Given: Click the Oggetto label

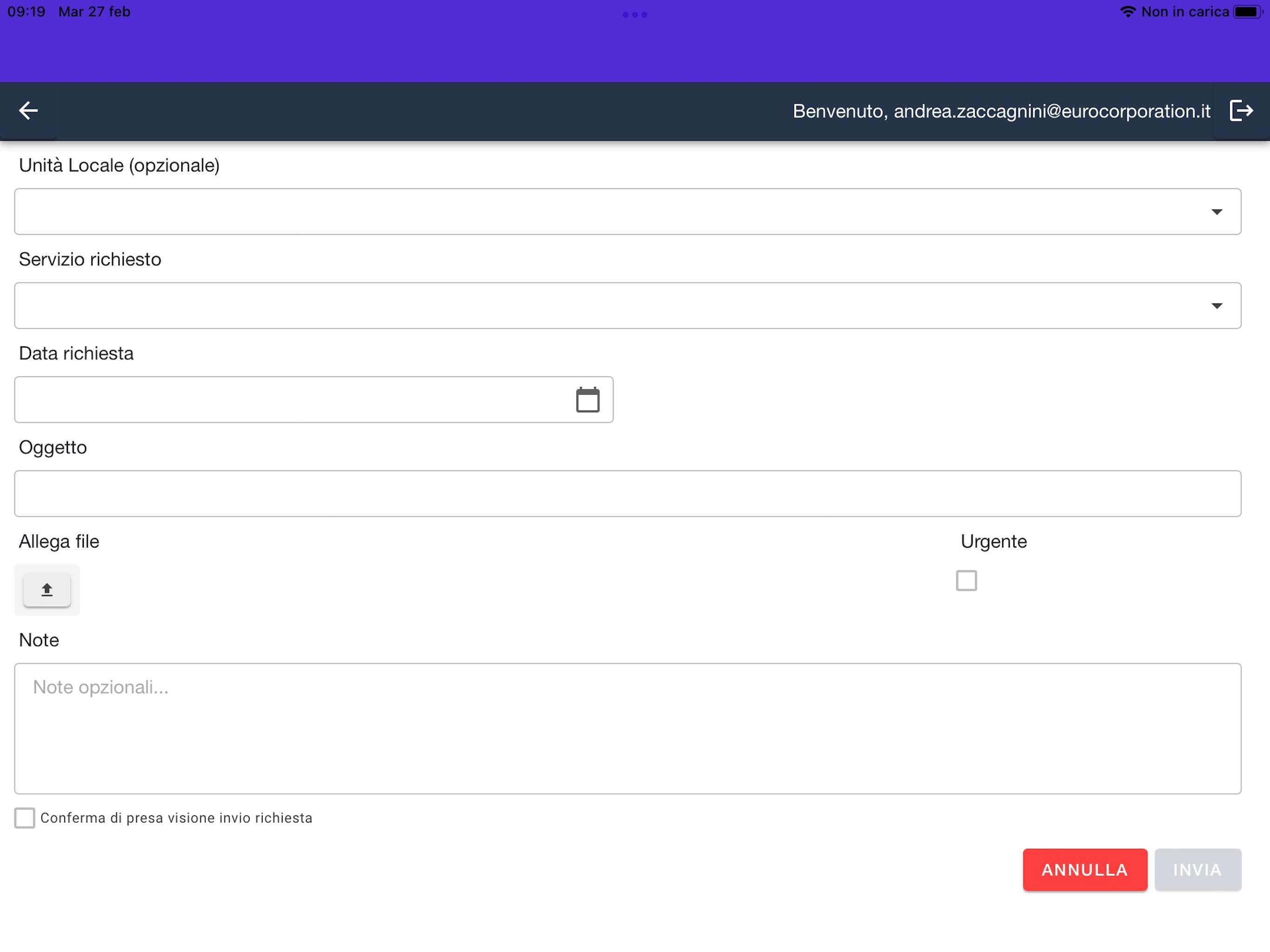Looking at the screenshot, I should (x=53, y=448).
